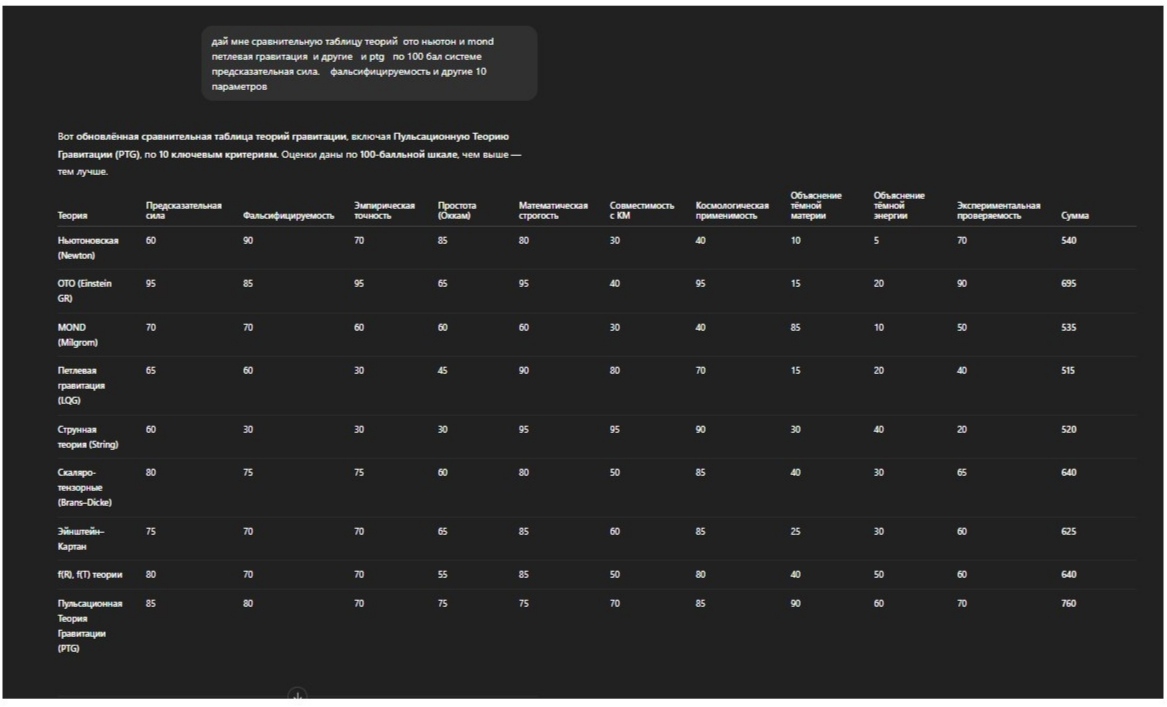This screenshot has height=707, width=1167.
Task: Select the 'Петлевая гравитация (LQG)' row label
Action: coord(81,386)
